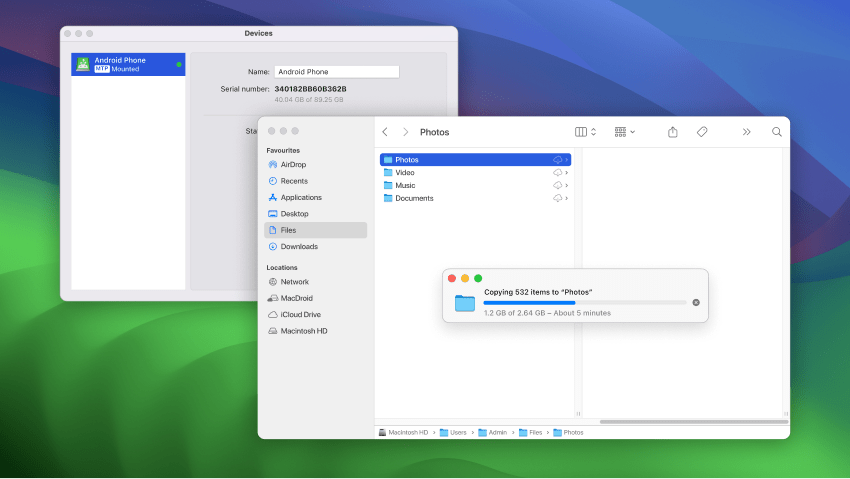This screenshot has width=850, height=479.
Task: Click the serial number 340182BB60B362B
Action: click(310, 89)
